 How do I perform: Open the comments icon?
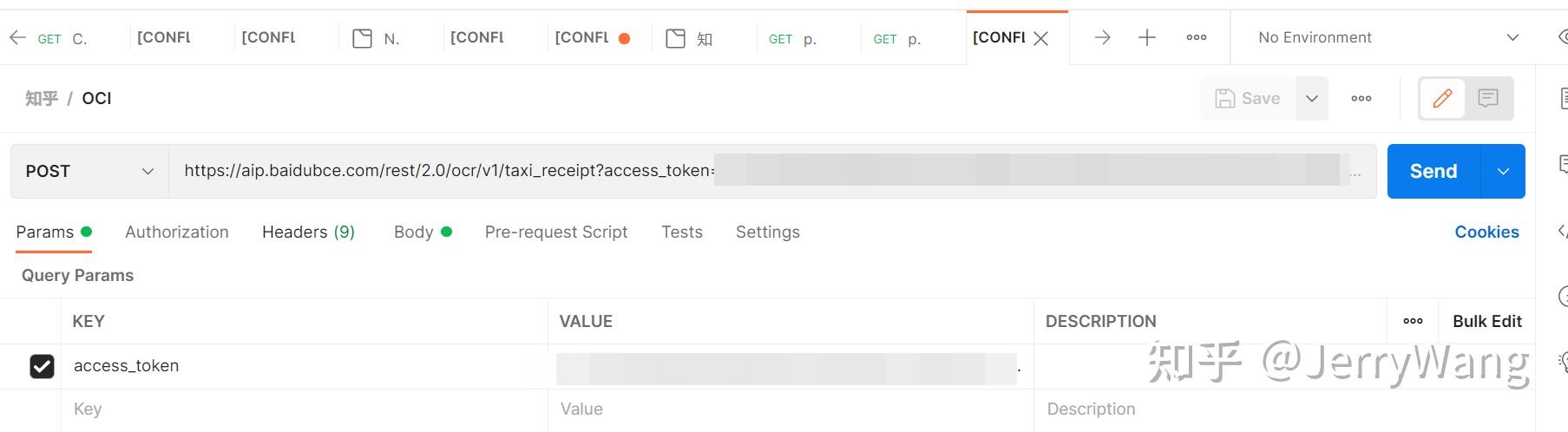1488,98
